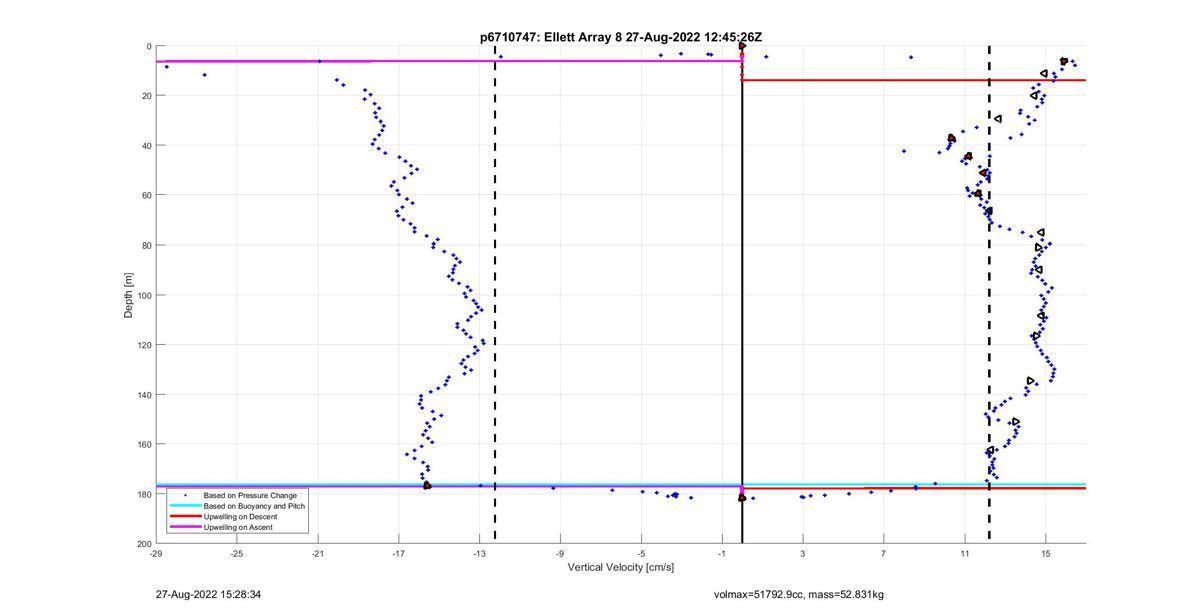Select the "volmax=51792.9cc, mass=52.831kg" footer text

pos(798,595)
